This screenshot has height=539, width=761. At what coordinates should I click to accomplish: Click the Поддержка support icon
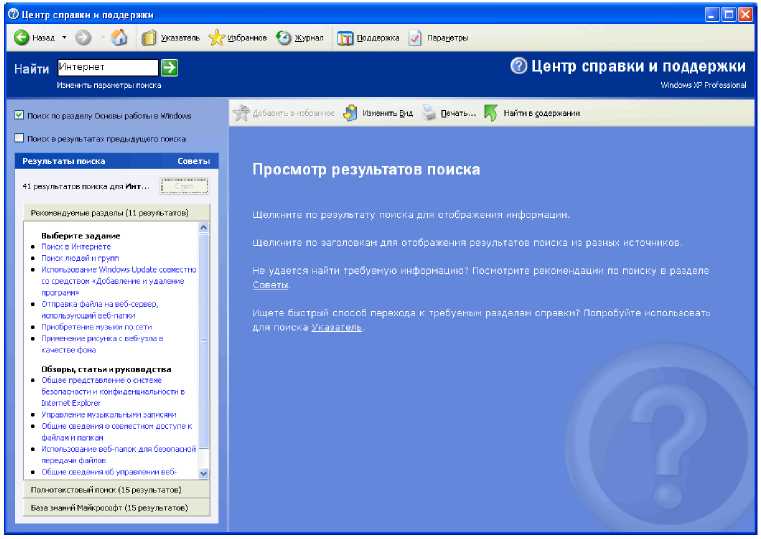pos(345,38)
